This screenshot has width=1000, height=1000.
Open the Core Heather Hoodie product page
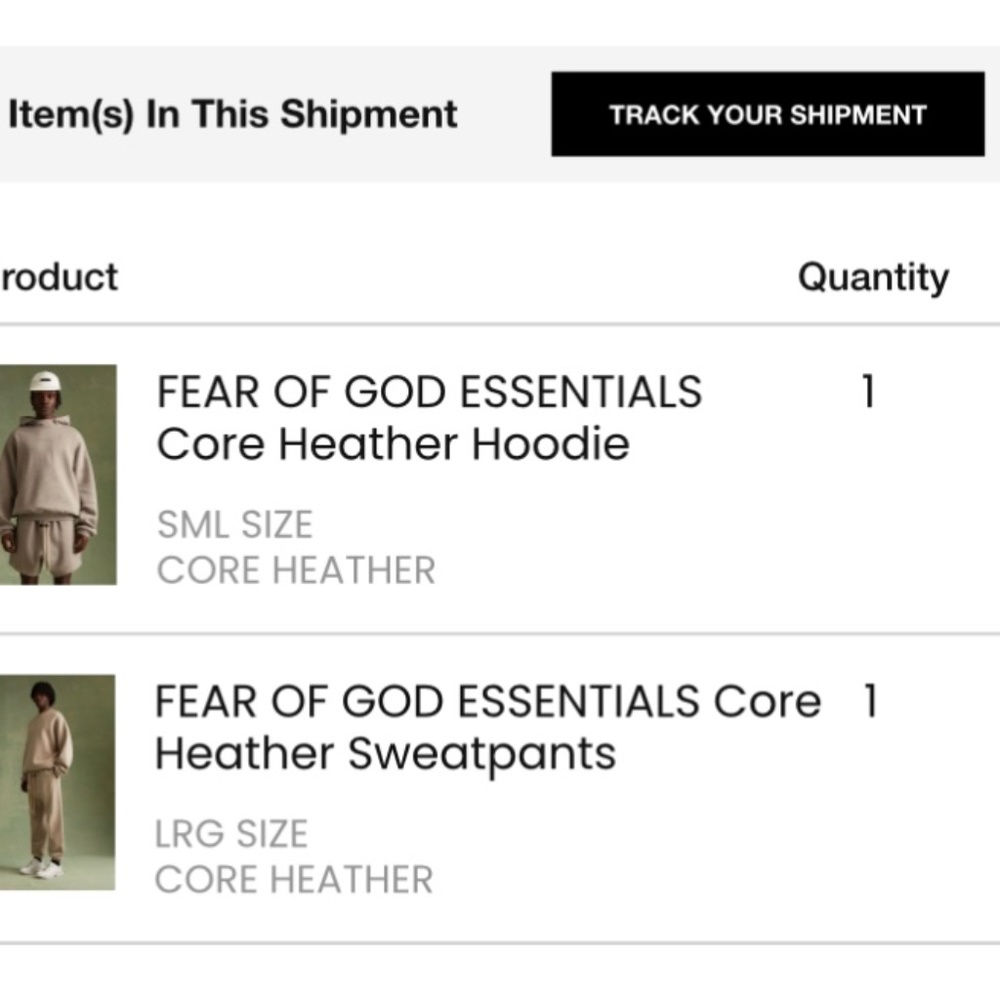428,417
